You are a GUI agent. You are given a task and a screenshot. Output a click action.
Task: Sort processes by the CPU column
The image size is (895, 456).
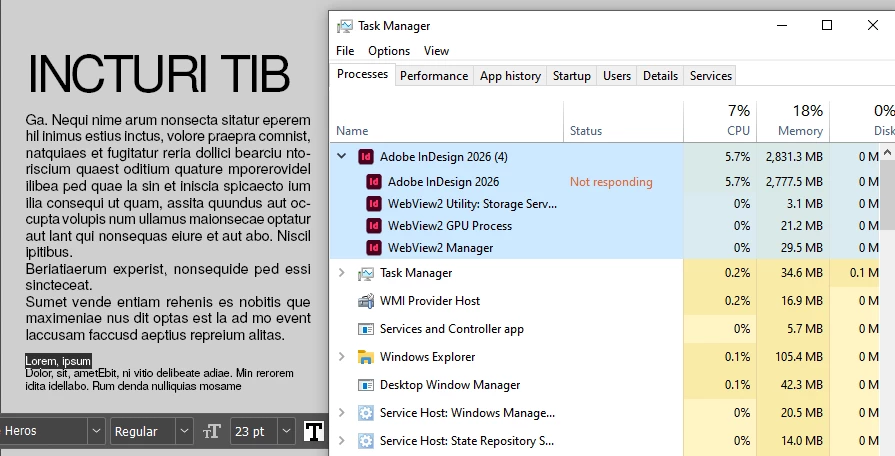720,122
